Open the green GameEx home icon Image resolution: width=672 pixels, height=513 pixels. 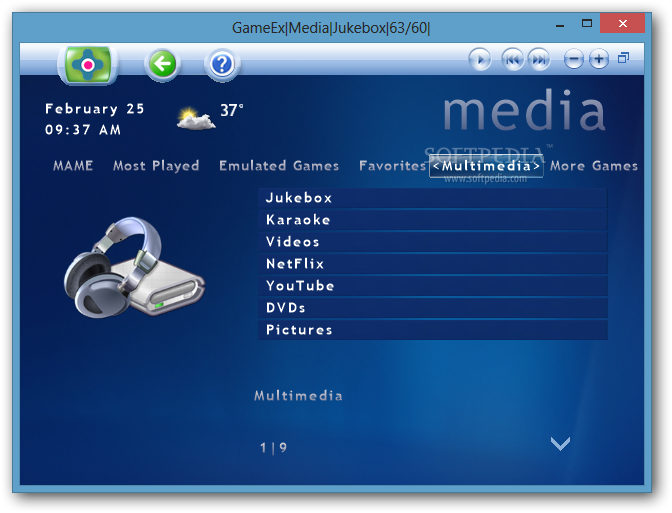[88, 65]
